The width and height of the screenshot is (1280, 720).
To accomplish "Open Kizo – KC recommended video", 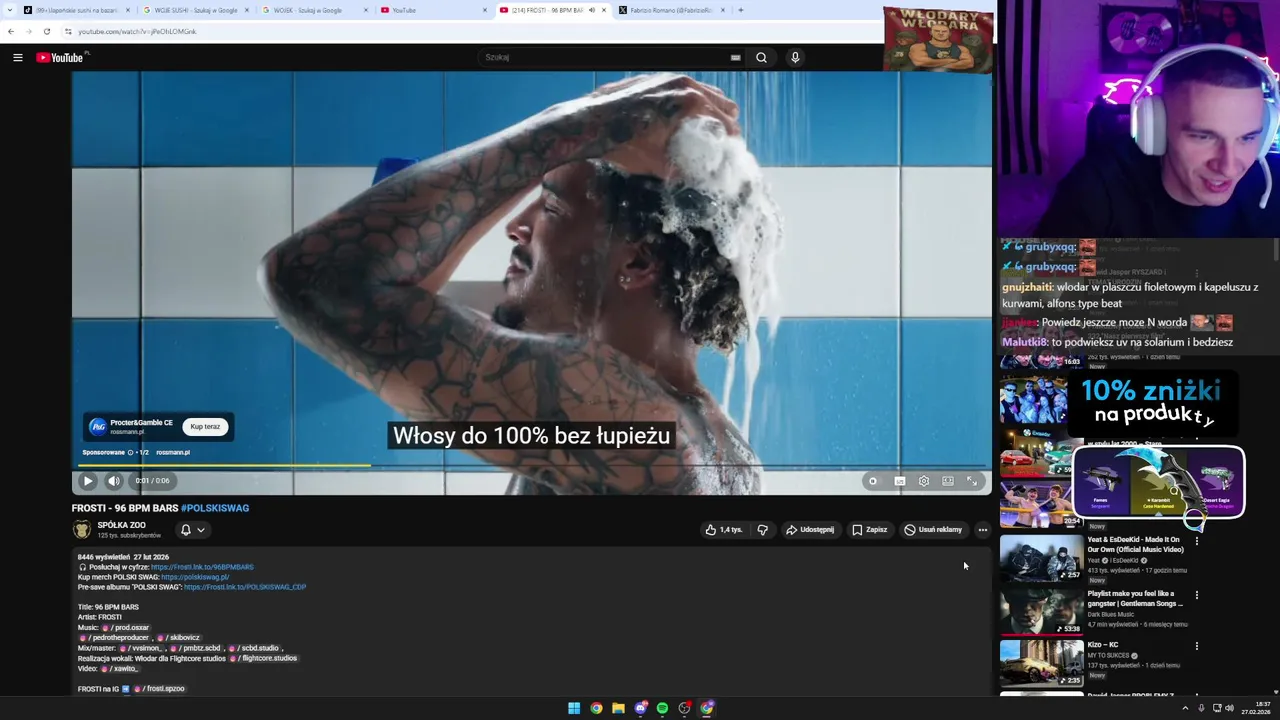I will coord(1041,663).
